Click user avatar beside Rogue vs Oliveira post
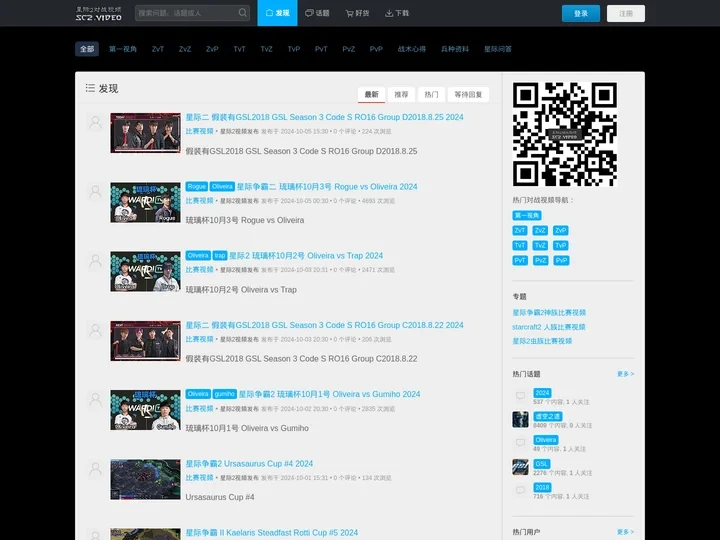 click(x=96, y=192)
